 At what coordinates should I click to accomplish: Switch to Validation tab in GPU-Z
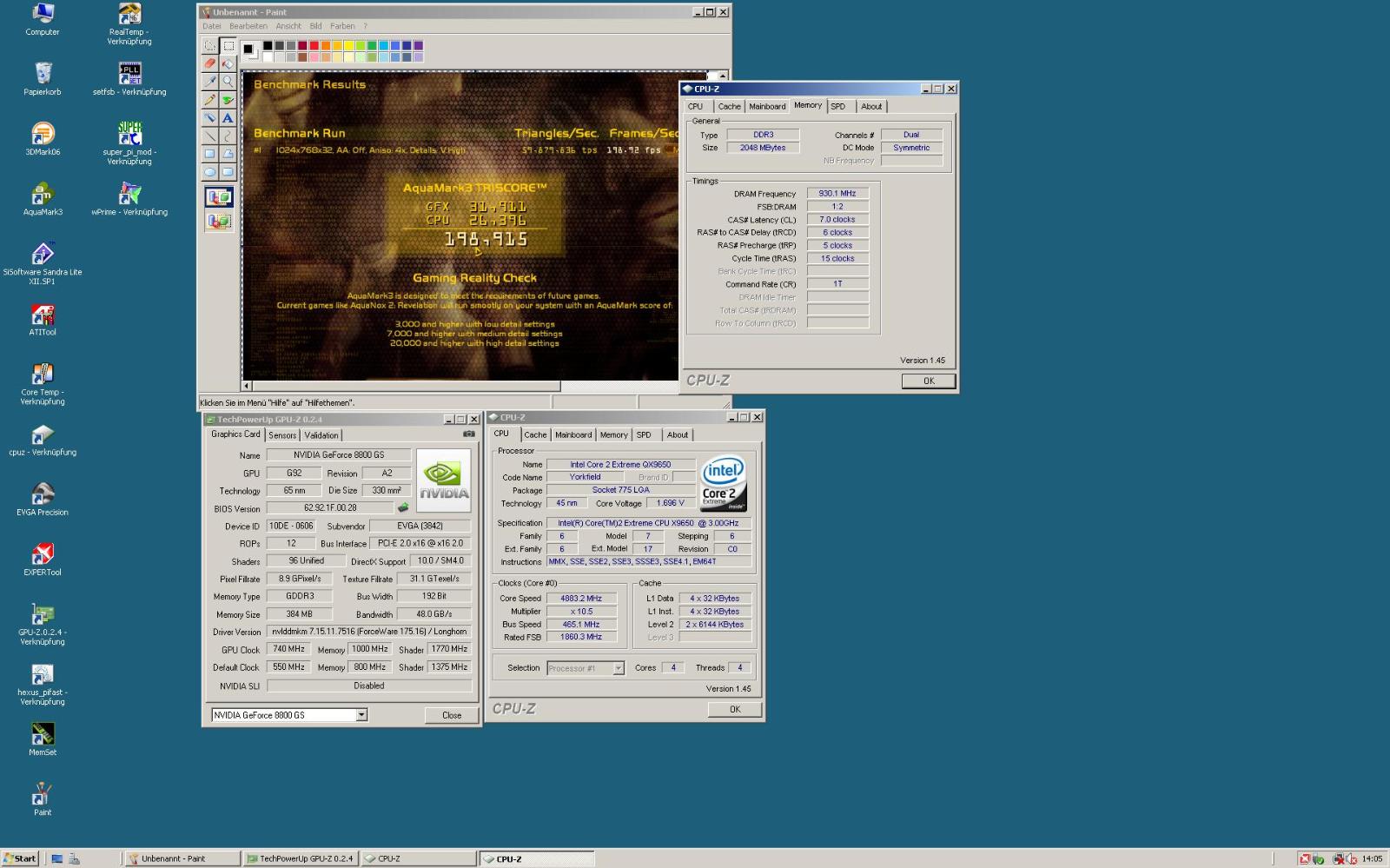(x=321, y=435)
